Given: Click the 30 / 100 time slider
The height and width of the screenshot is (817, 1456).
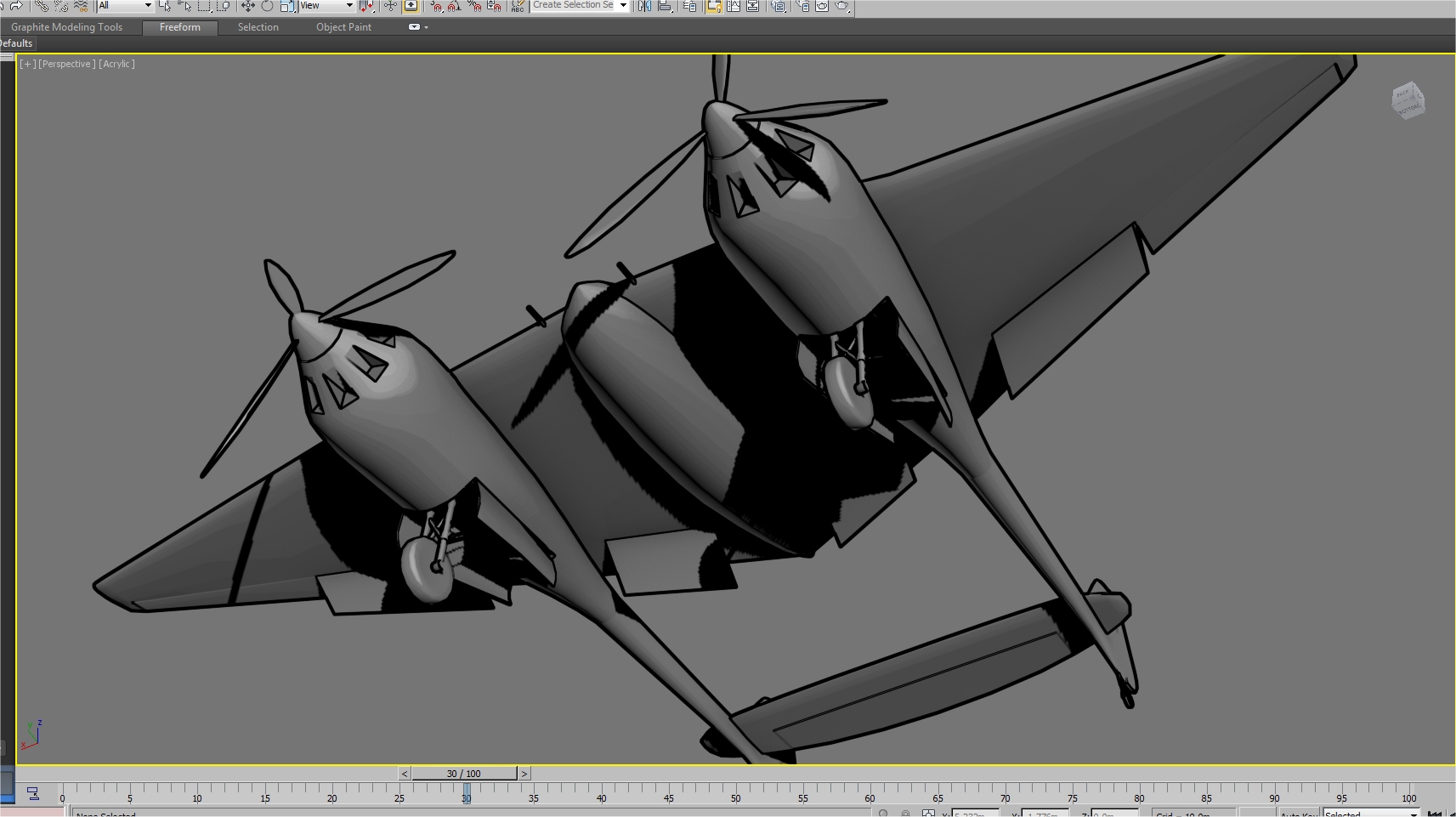Looking at the screenshot, I should point(464,774).
